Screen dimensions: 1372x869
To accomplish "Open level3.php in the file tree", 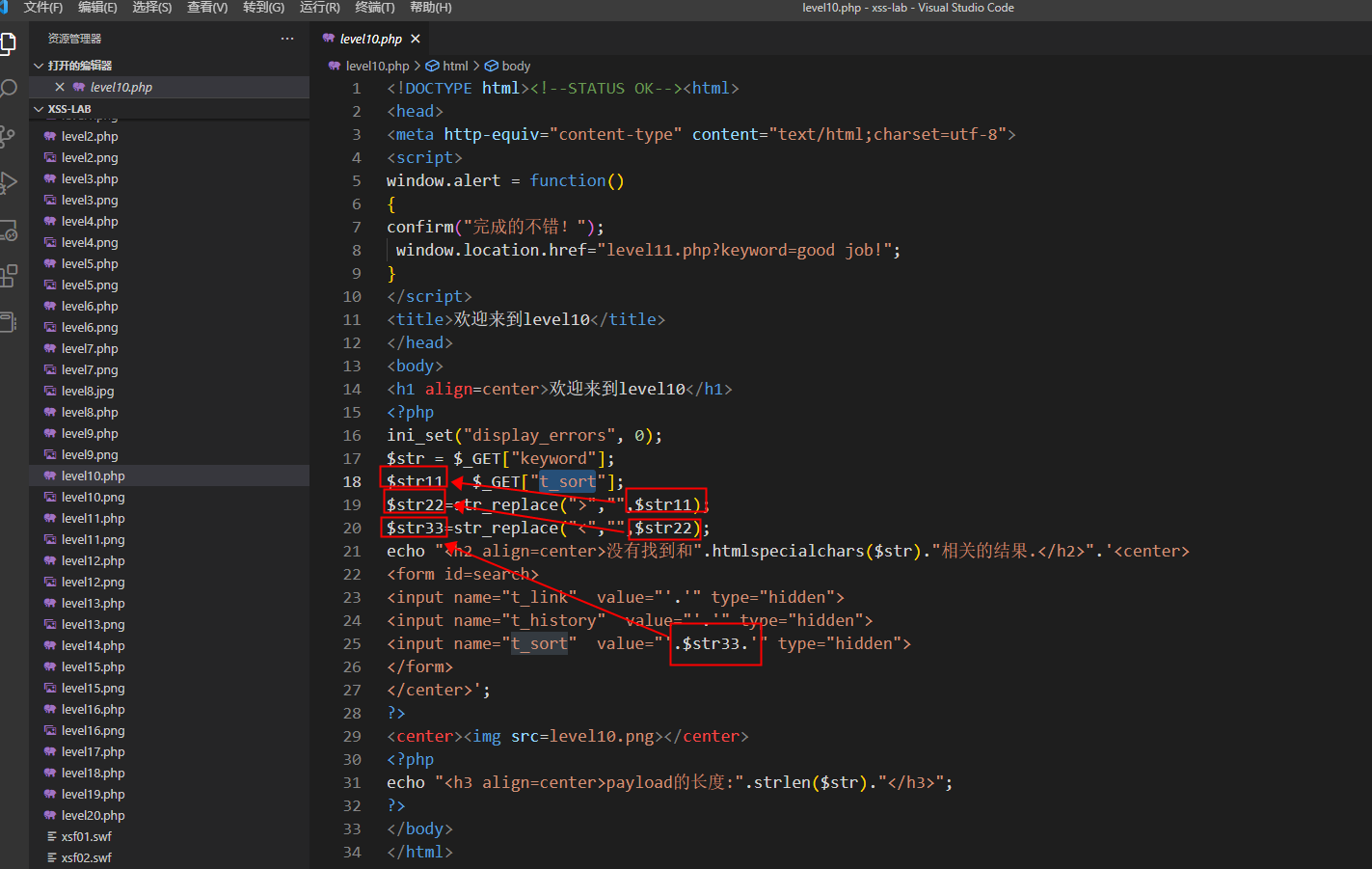I will tap(90, 178).
